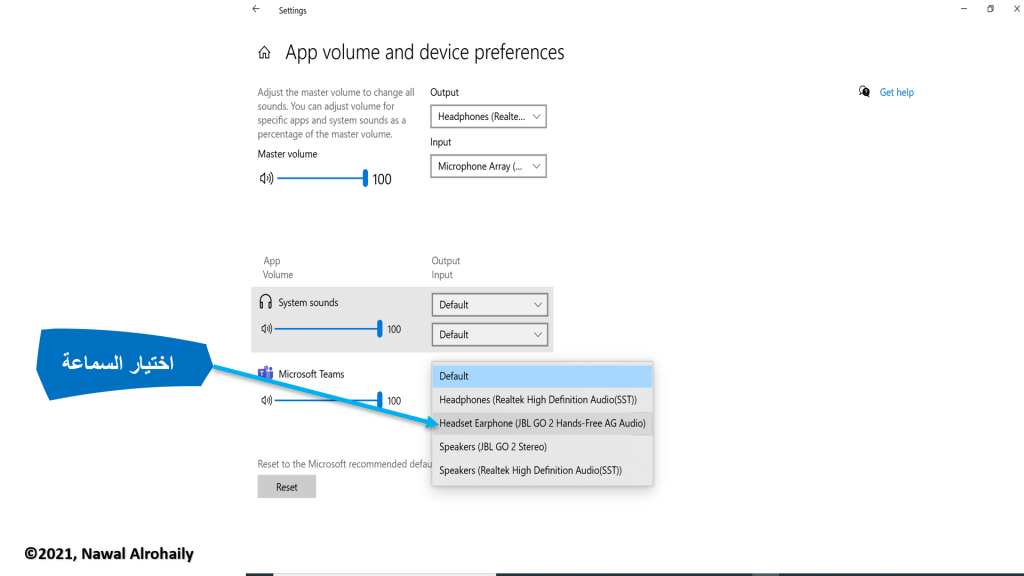The width and height of the screenshot is (1024, 576).
Task: Open the System sounds output Default dropdown
Action: click(490, 305)
